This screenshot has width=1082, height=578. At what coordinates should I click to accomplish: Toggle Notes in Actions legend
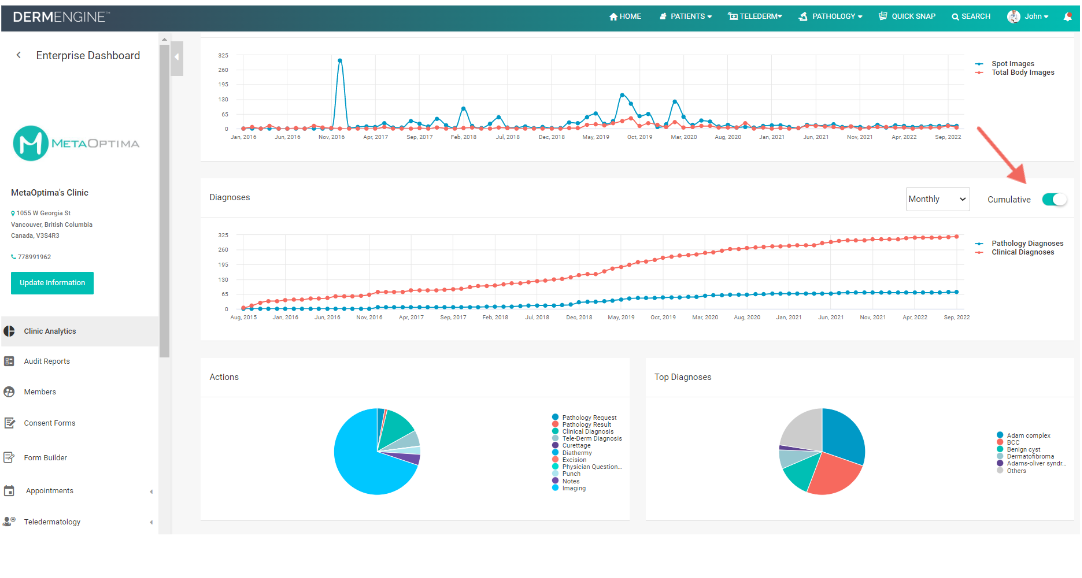(x=566, y=481)
